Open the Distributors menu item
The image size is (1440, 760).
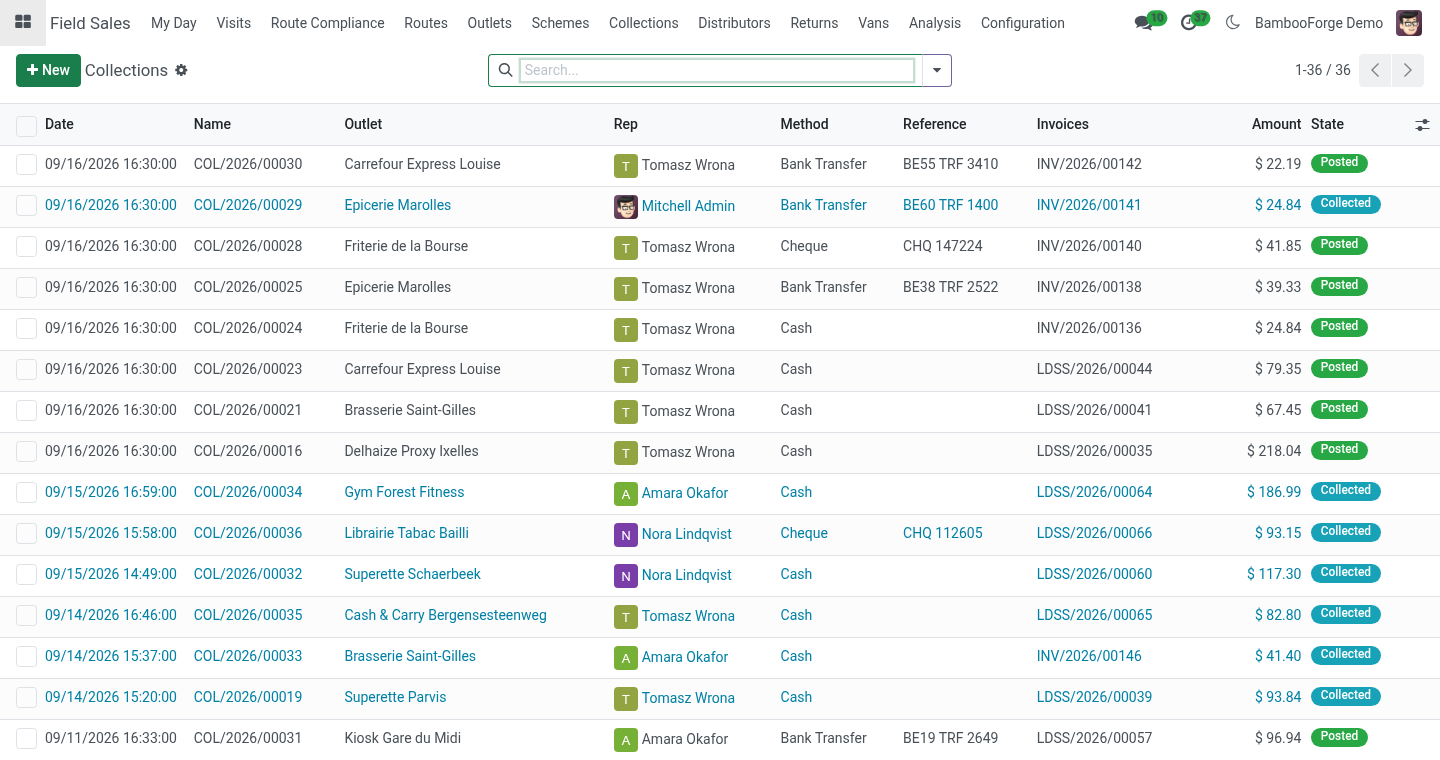(x=734, y=23)
